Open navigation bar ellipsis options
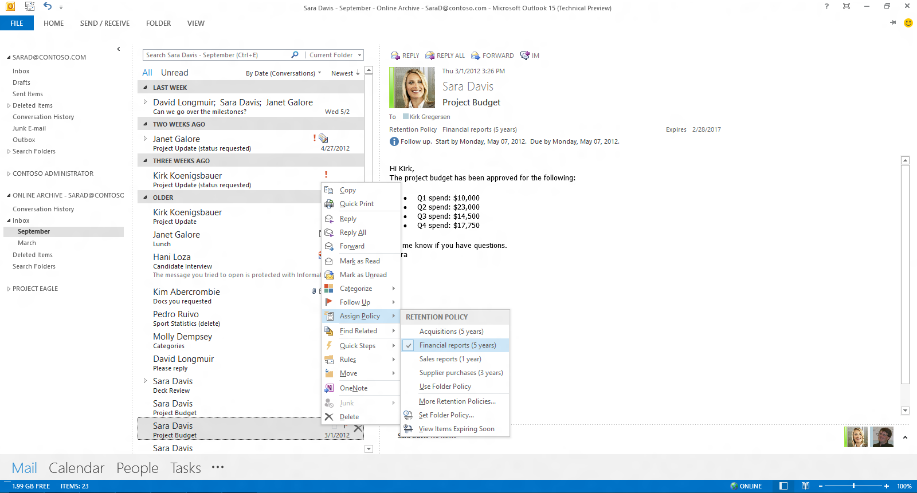The image size is (917, 493). (218, 467)
